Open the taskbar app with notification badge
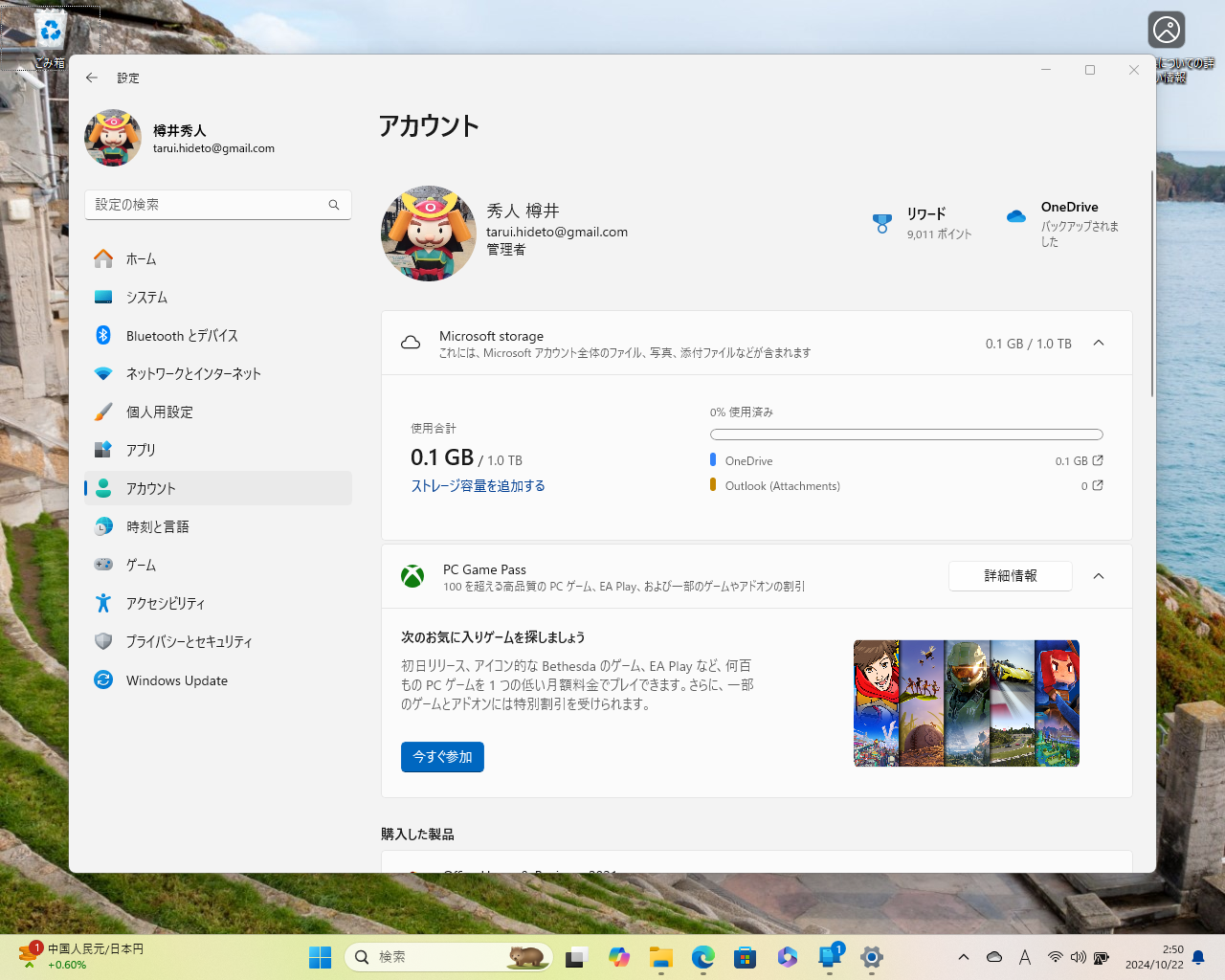1225x980 pixels. 830,957
